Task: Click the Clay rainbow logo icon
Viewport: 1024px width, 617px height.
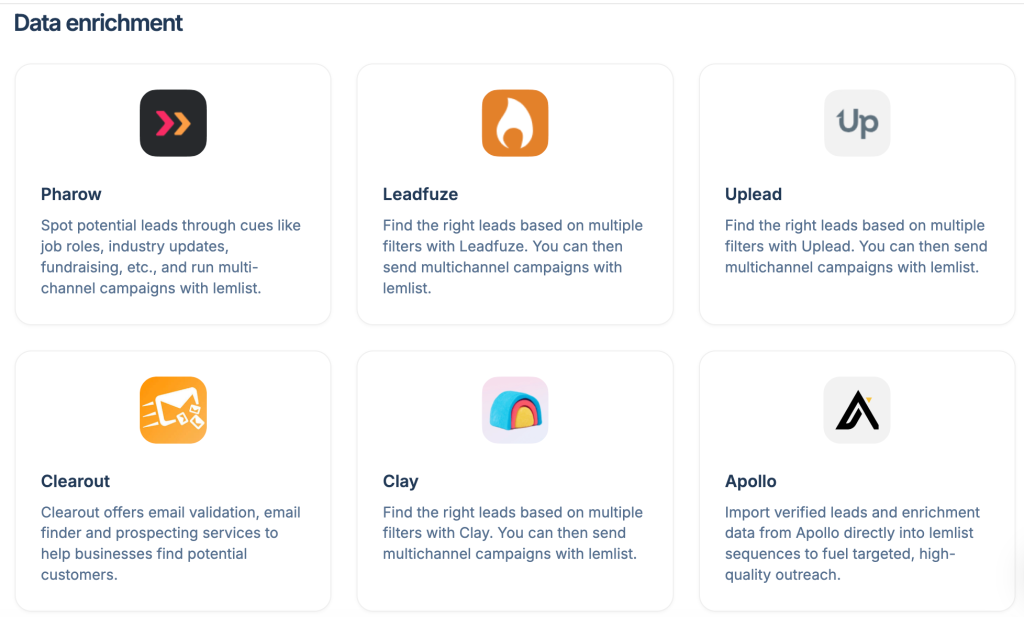Action: click(514, 409)
